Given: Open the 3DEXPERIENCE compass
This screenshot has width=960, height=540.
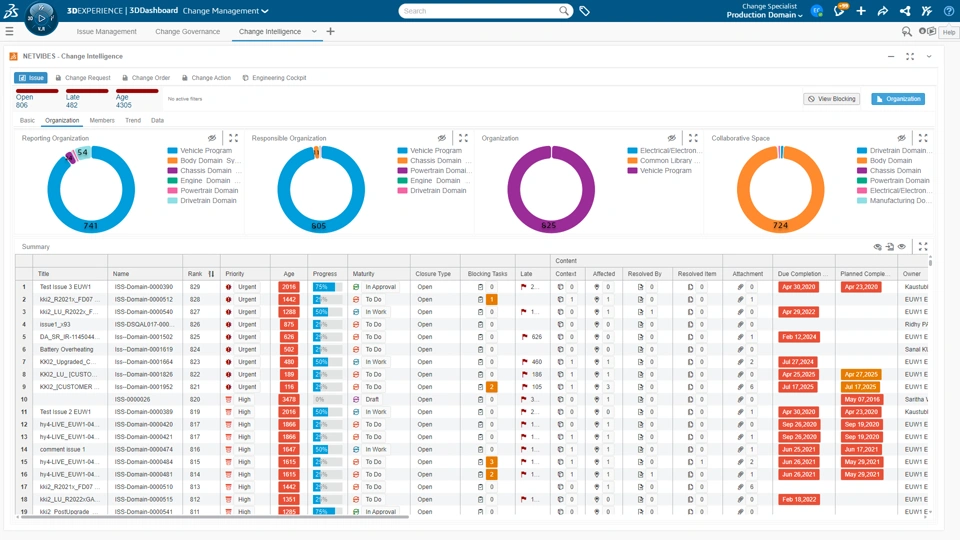Looking at the screenshot, I should [x=41, y=18].
